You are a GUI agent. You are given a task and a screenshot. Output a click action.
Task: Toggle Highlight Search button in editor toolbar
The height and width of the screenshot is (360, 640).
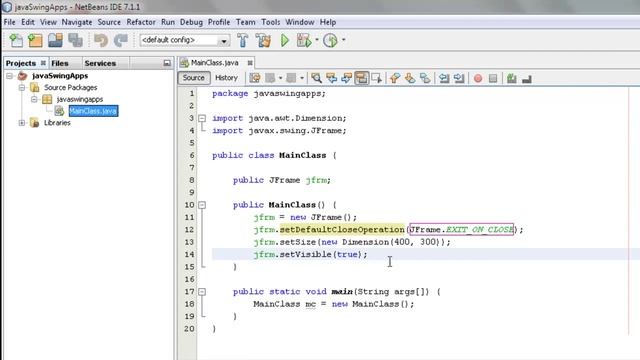click(x=362, y=78)
